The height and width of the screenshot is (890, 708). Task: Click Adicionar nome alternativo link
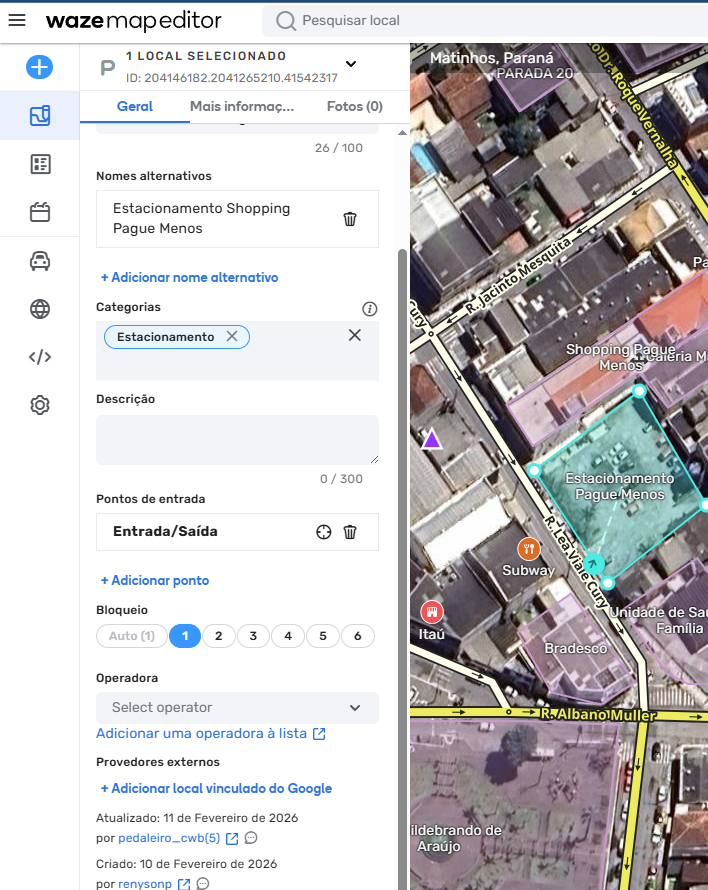pyautogui.click(x=189, y=277)
